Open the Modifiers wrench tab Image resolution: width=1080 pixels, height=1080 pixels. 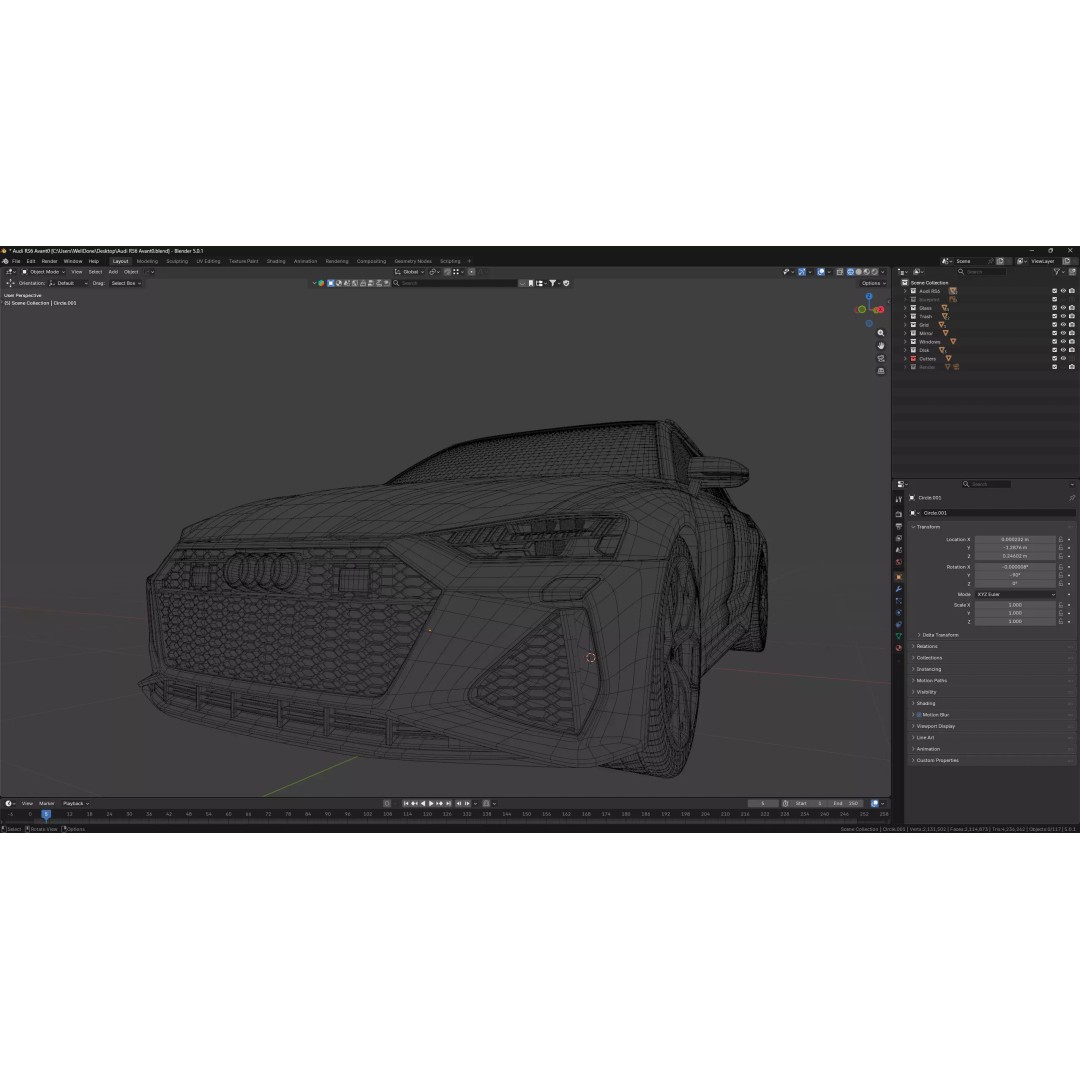[898, 589]
